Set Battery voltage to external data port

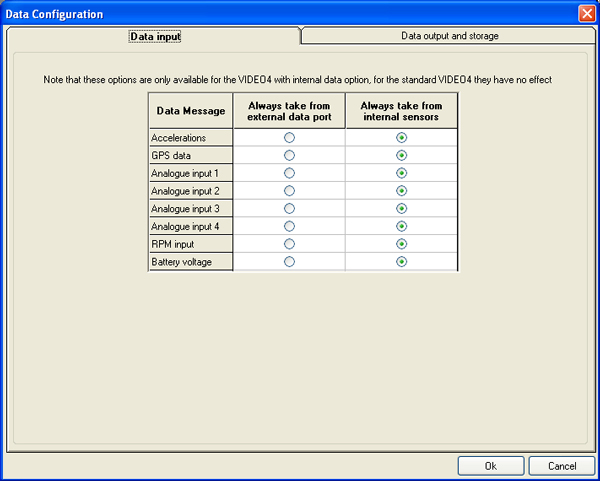(x=289, y=262)
